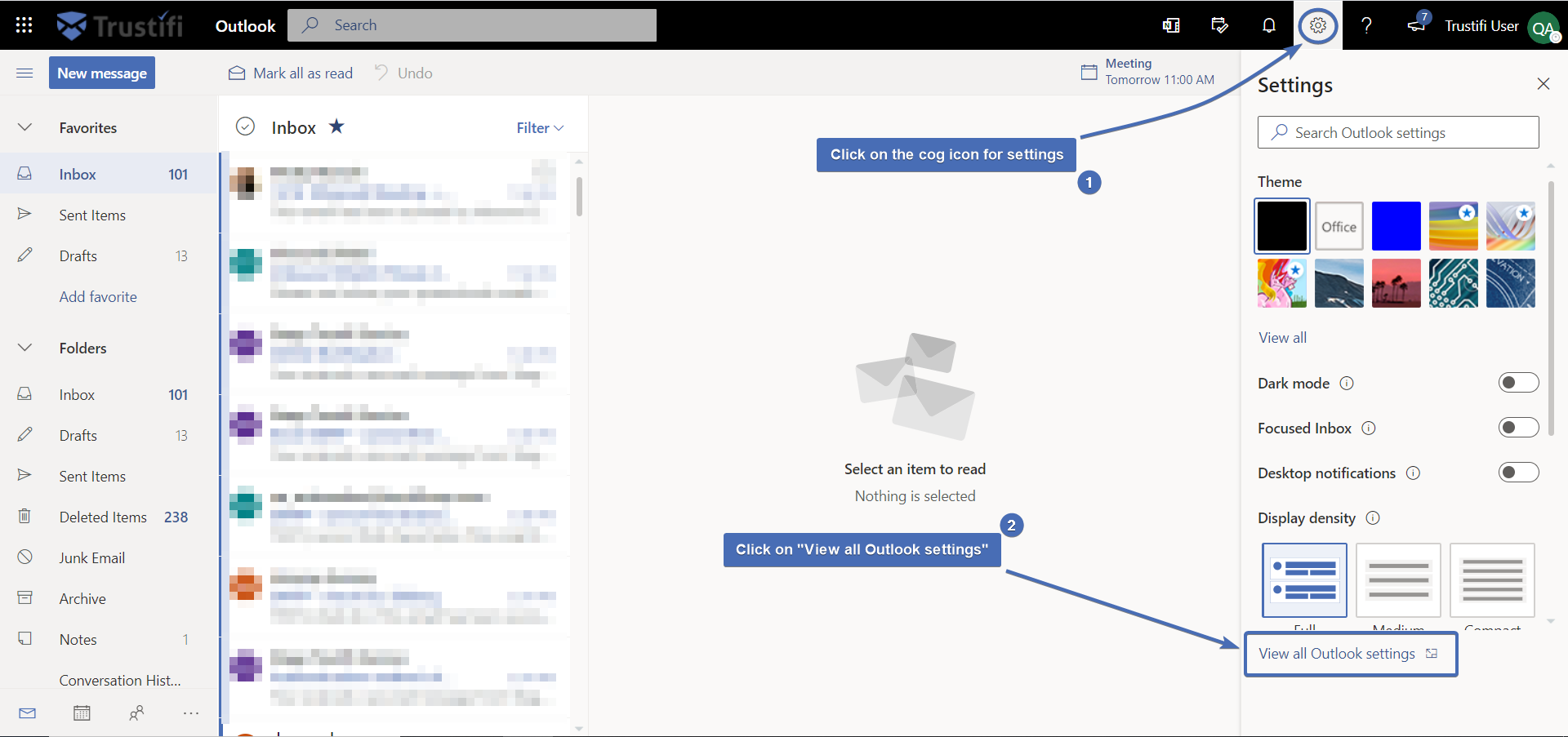Viewport: 1568px width, 737px height.
Task: Click the info icon next to Display density
Action: (x=1373, y=517)
